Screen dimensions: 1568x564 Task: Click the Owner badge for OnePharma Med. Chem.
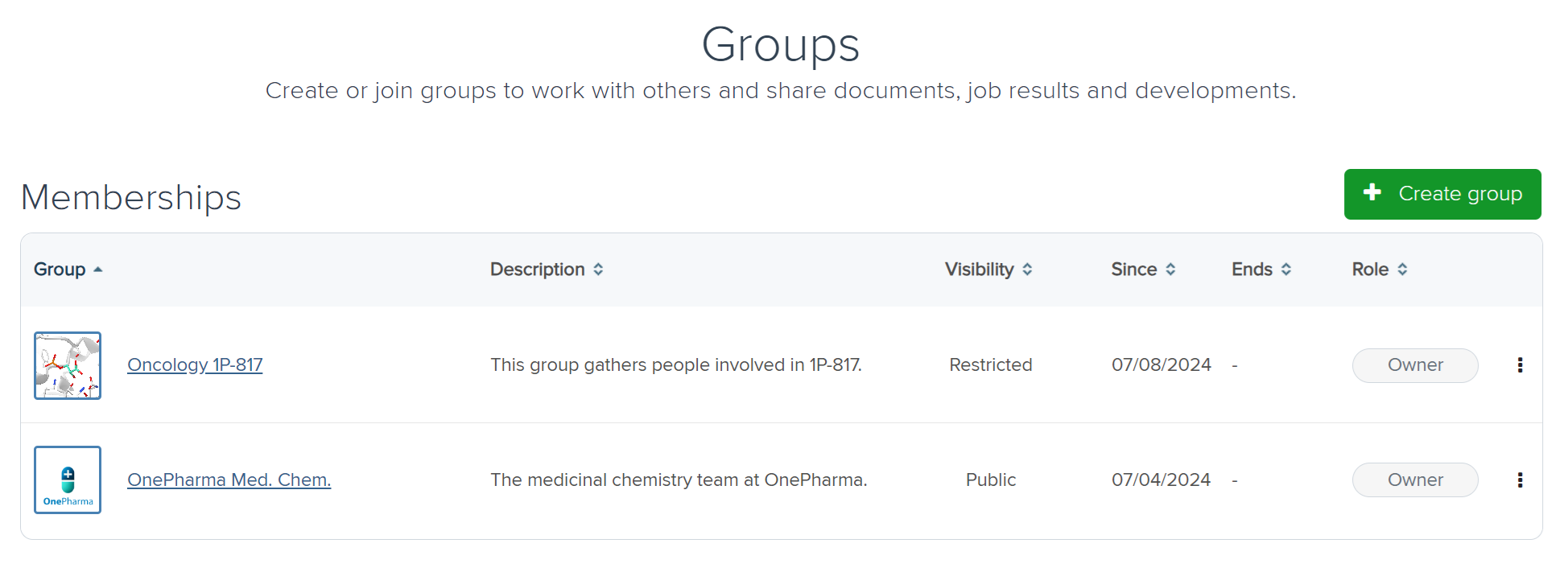click(x=1414, y=480)
